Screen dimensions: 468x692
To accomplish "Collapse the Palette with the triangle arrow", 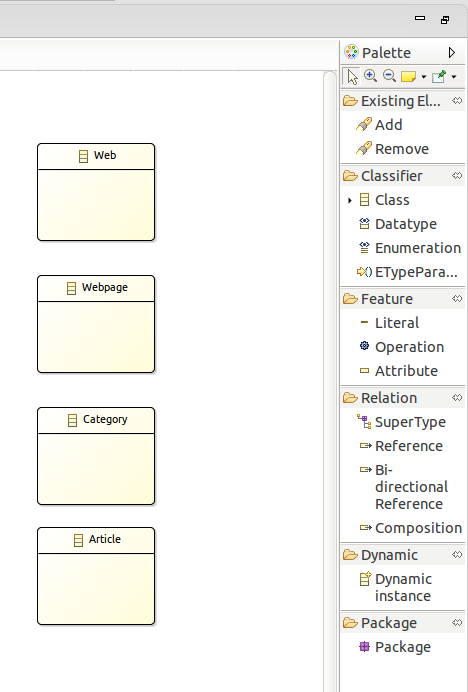I will pyautogui.click(x=452, y=53).
